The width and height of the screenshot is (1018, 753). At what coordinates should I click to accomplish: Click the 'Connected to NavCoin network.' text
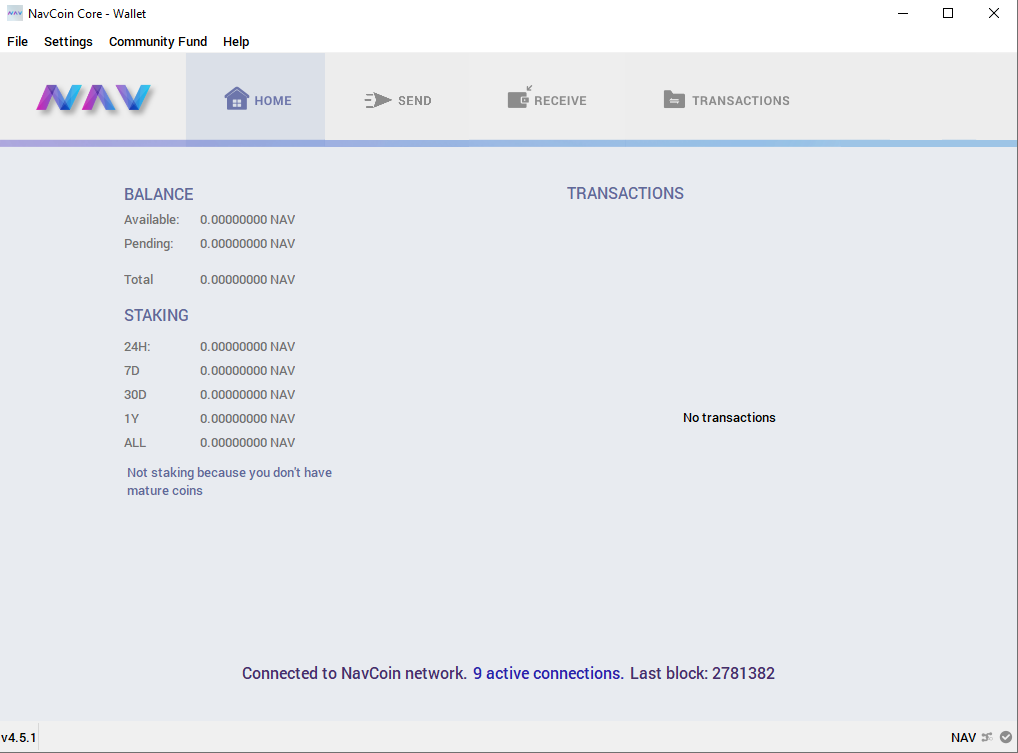click(354, 673)
